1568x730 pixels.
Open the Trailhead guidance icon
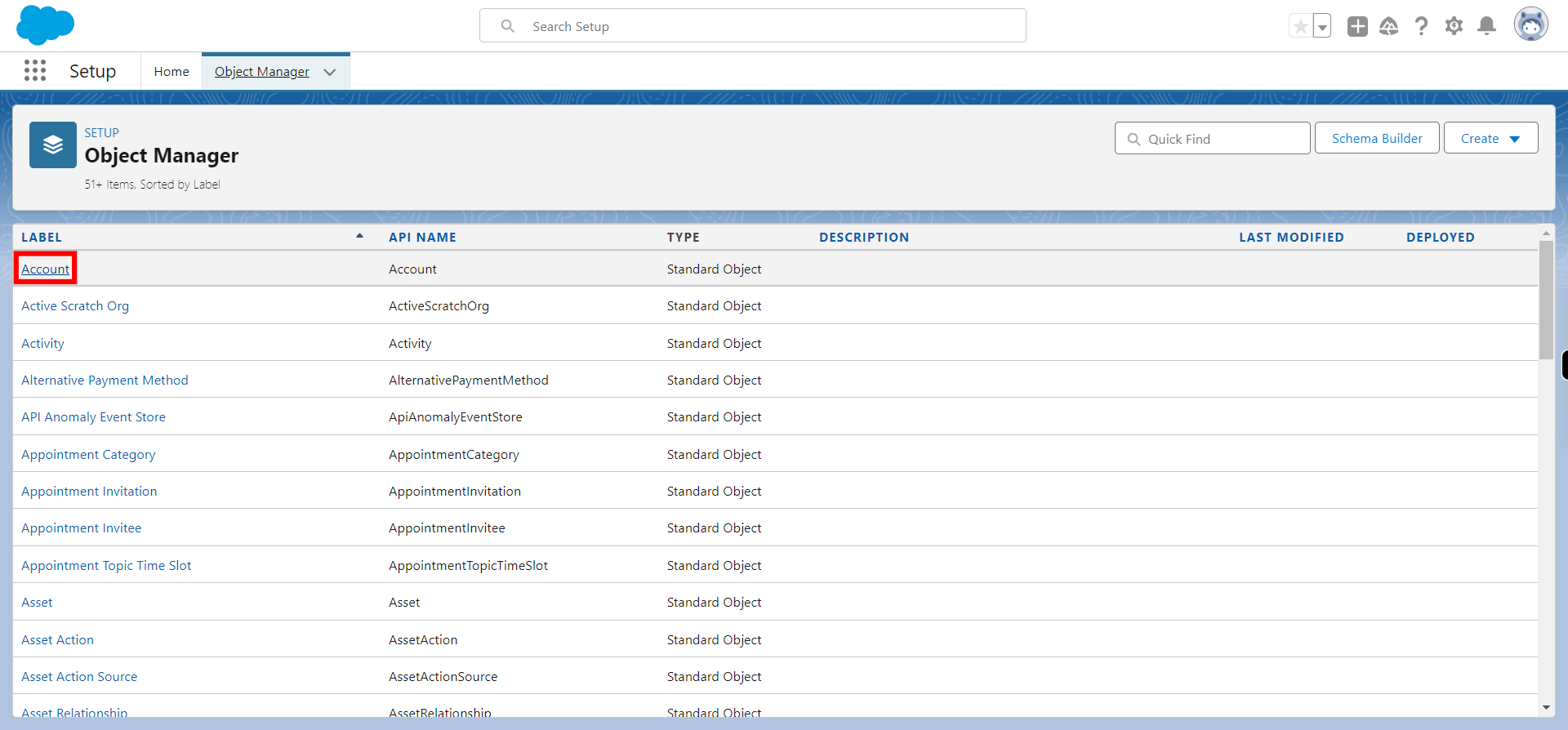tap(1389, 26)
